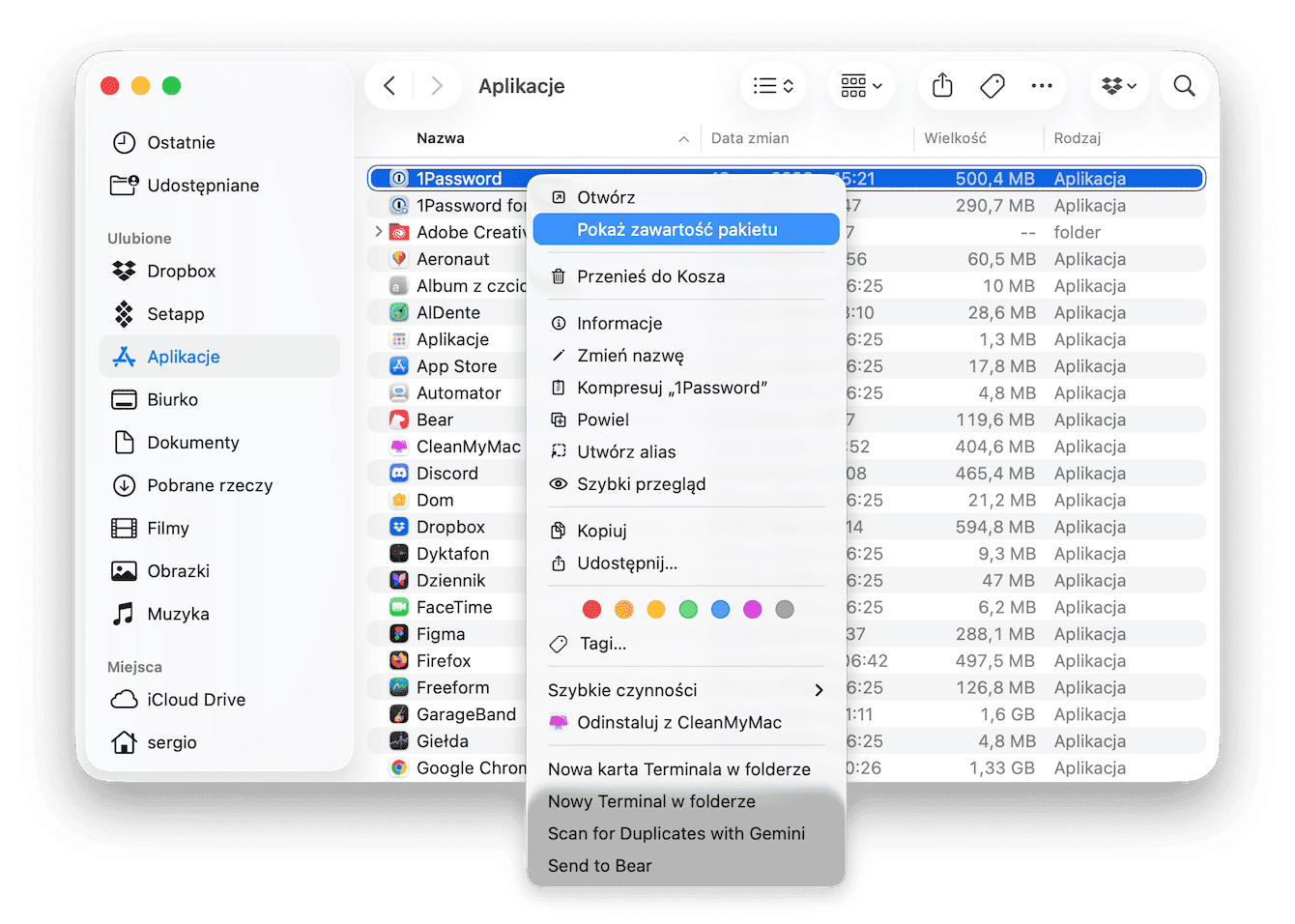Open the grouping options dropdown
Image resolution: width=1295 pixels, height=924 pixels.
click(861, 86)
